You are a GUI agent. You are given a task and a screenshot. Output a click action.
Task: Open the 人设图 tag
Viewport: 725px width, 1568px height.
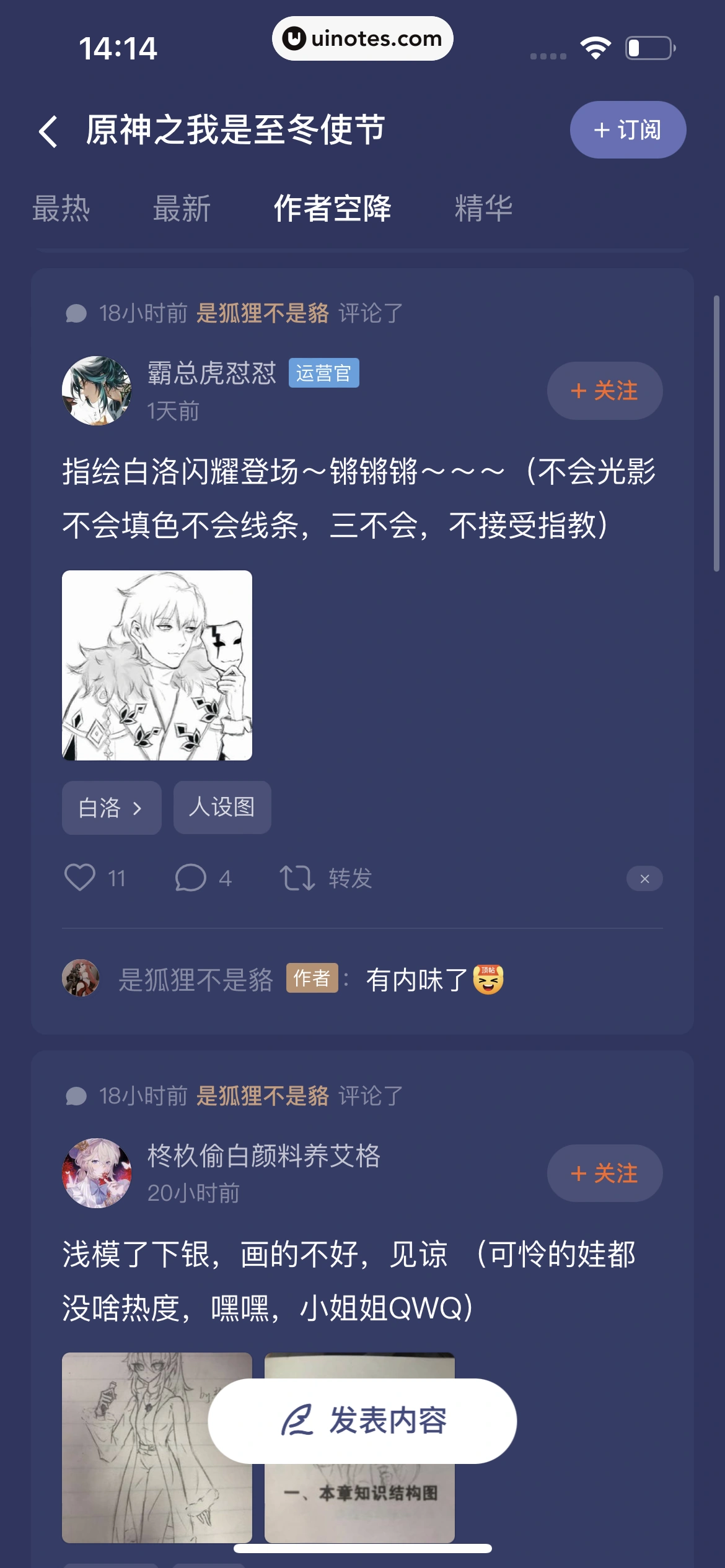(x=222, y=807)
